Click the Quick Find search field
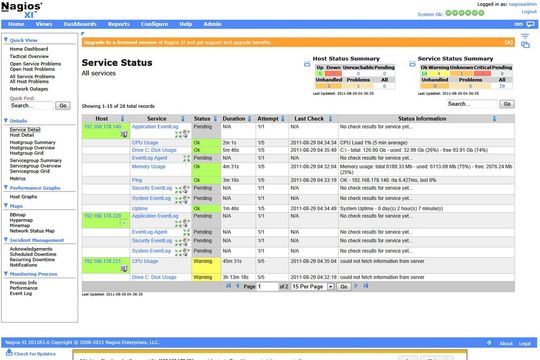Screen dimensions: 540x360 [31, 106]
